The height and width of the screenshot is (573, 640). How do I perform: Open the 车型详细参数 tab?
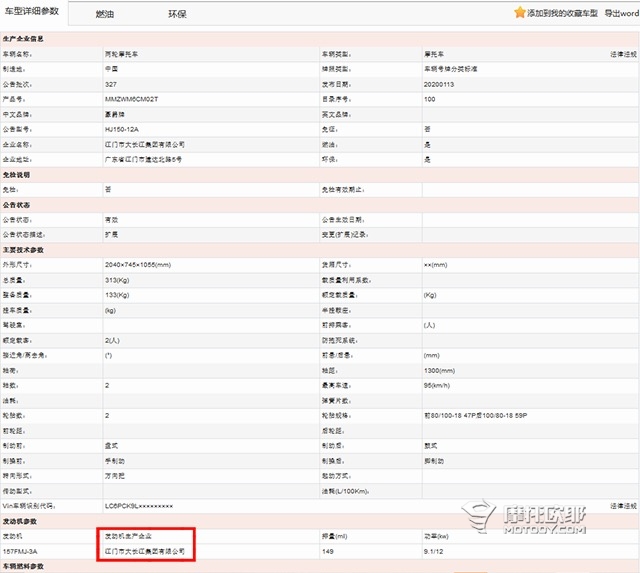pos(32,11)
